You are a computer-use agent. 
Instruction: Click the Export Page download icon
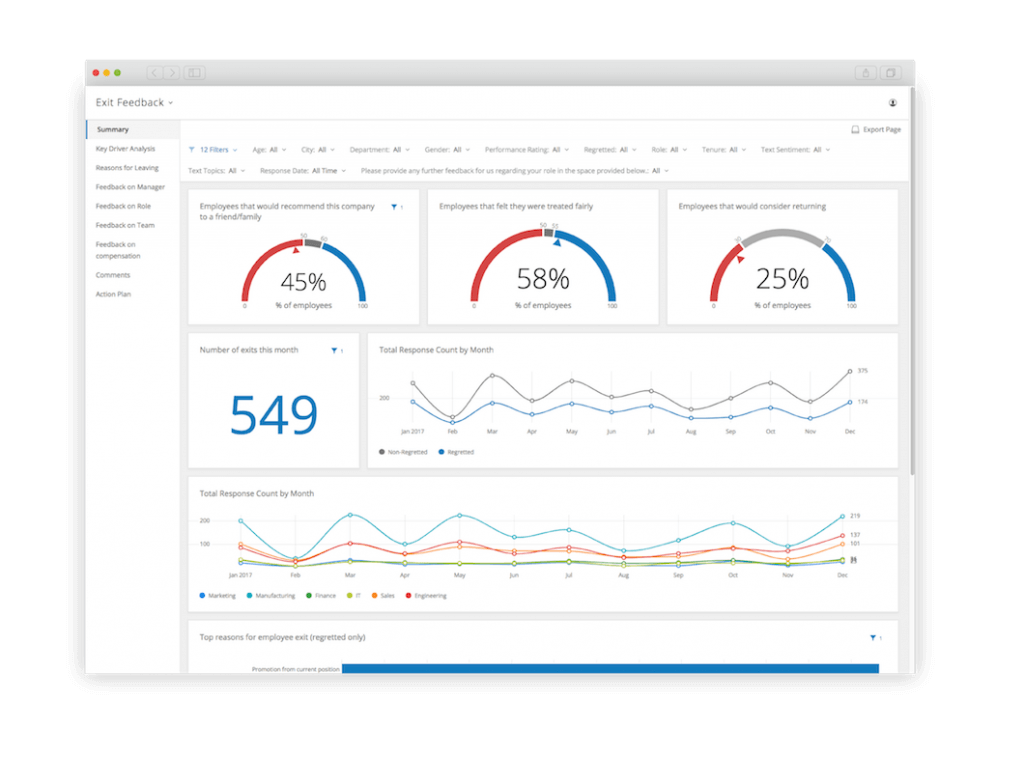856,129
